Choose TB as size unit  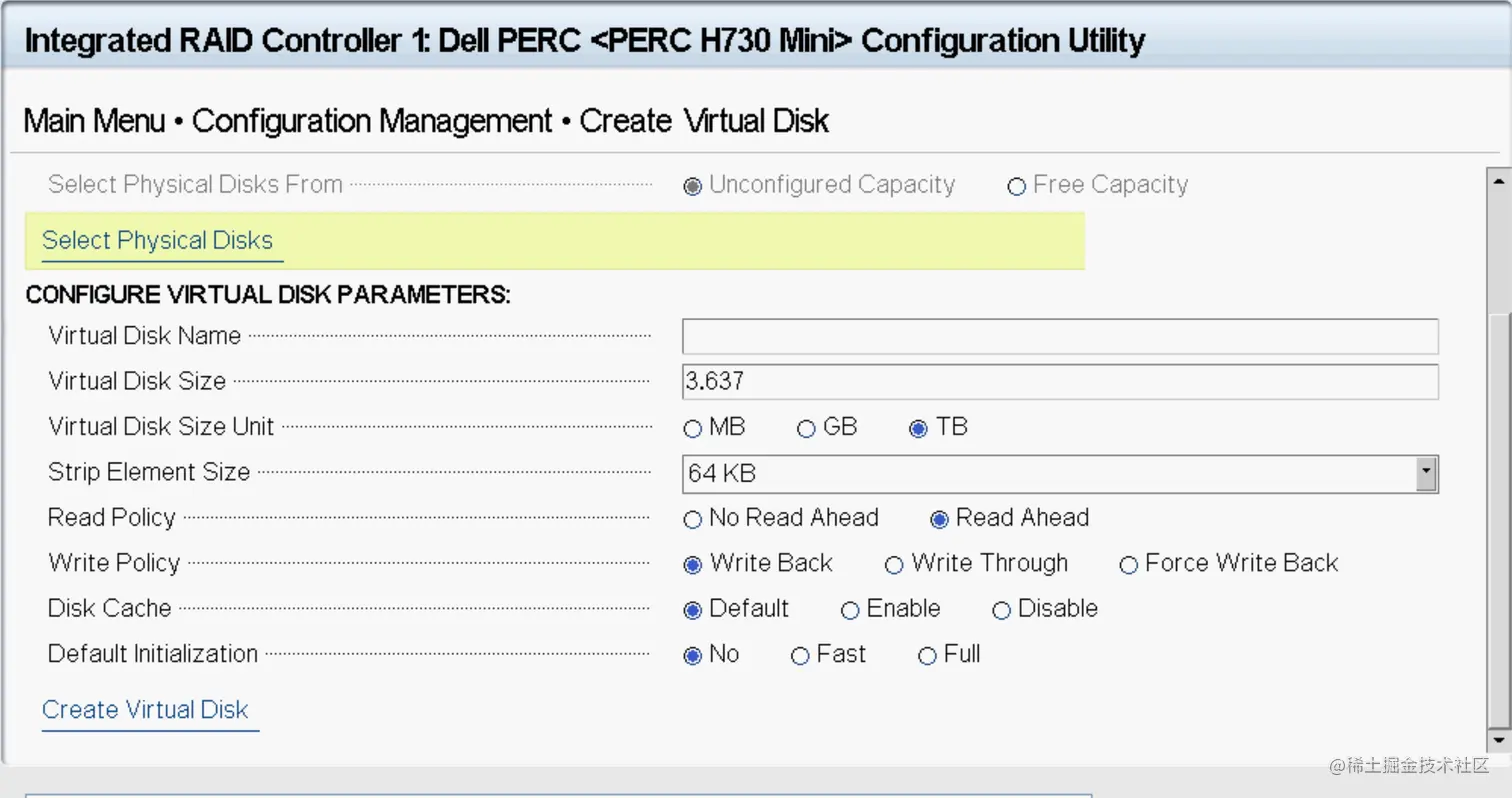[918, 429]
